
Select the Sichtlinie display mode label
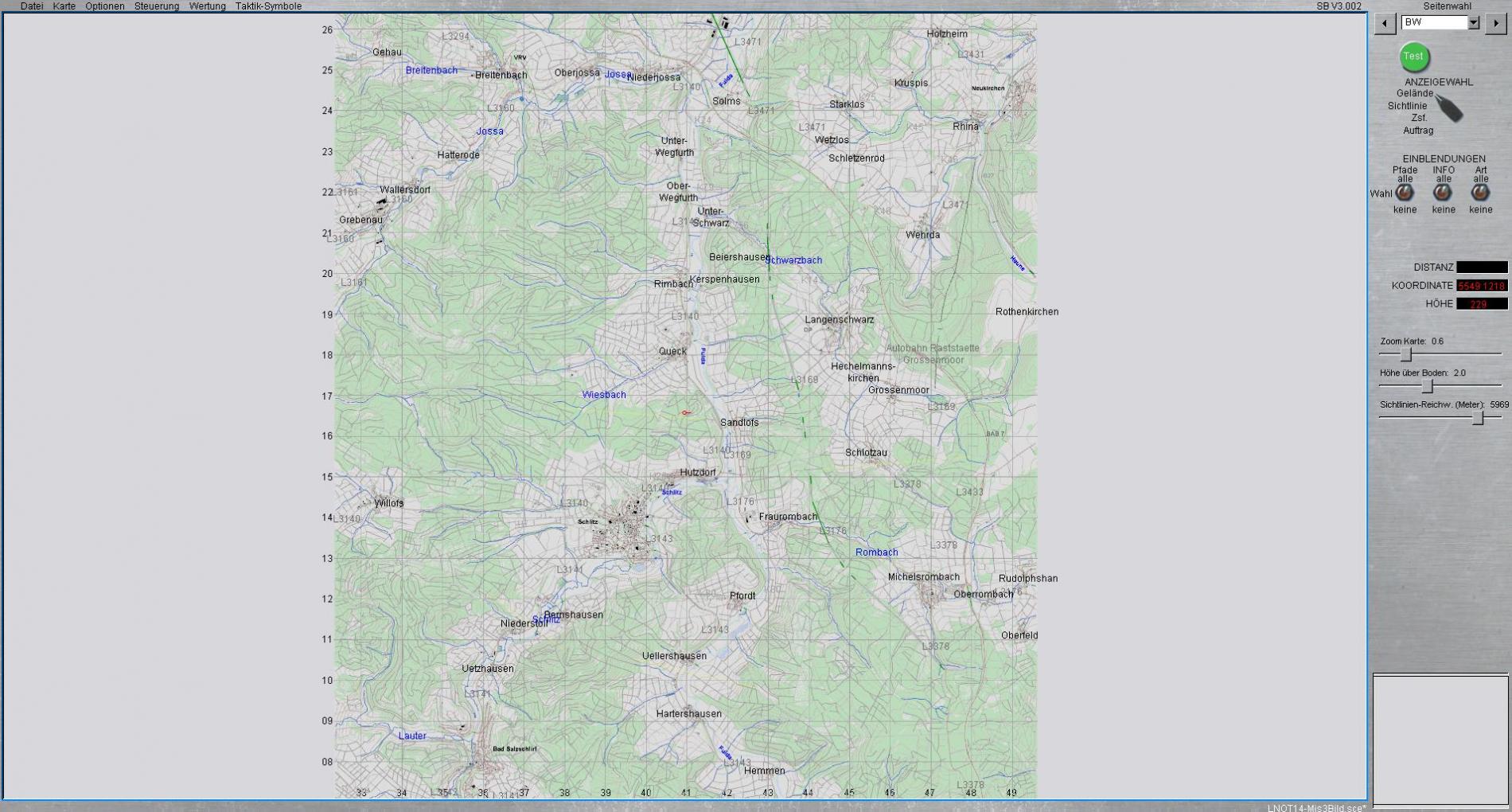(1407, 106)
